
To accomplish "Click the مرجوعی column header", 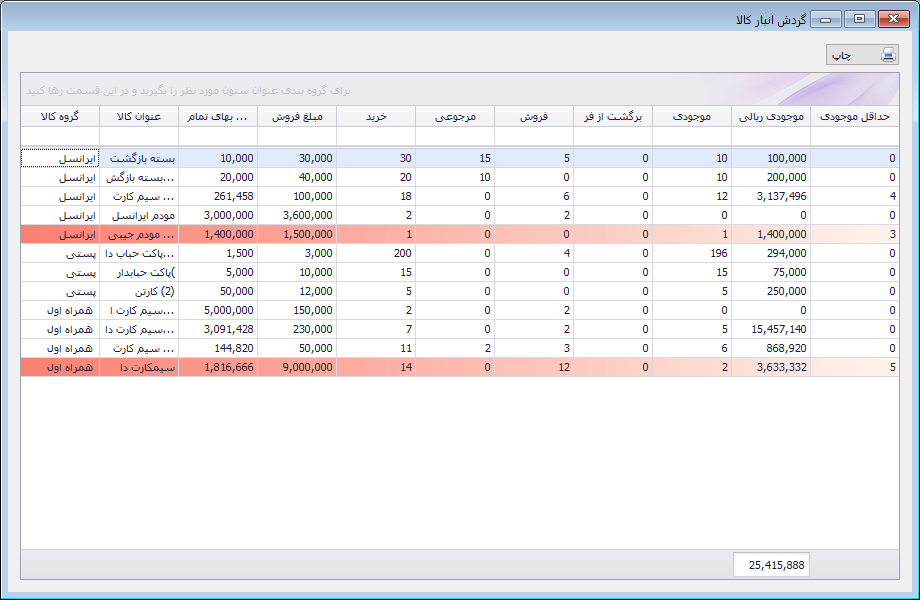I will click(455, 116).
